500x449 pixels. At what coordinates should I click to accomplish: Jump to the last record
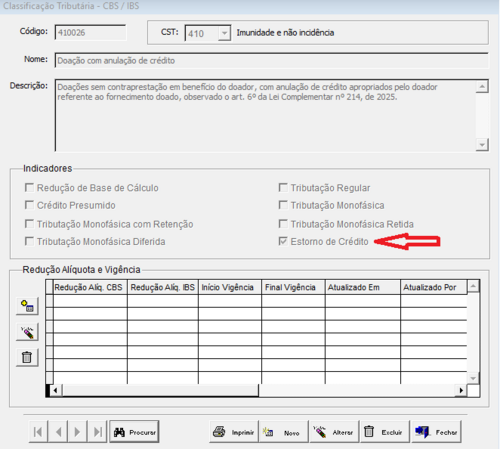(x=97, y=432)
